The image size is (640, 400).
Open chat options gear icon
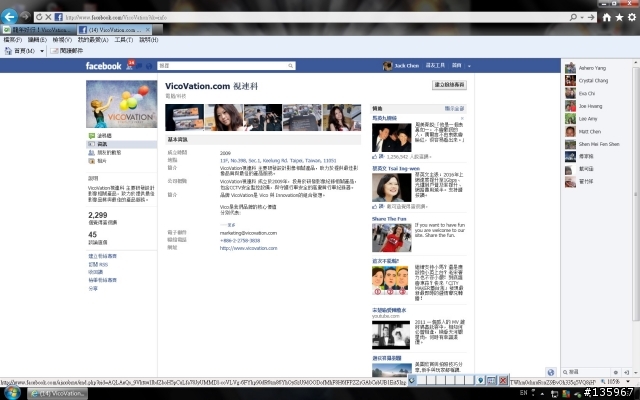click(616, 372)
